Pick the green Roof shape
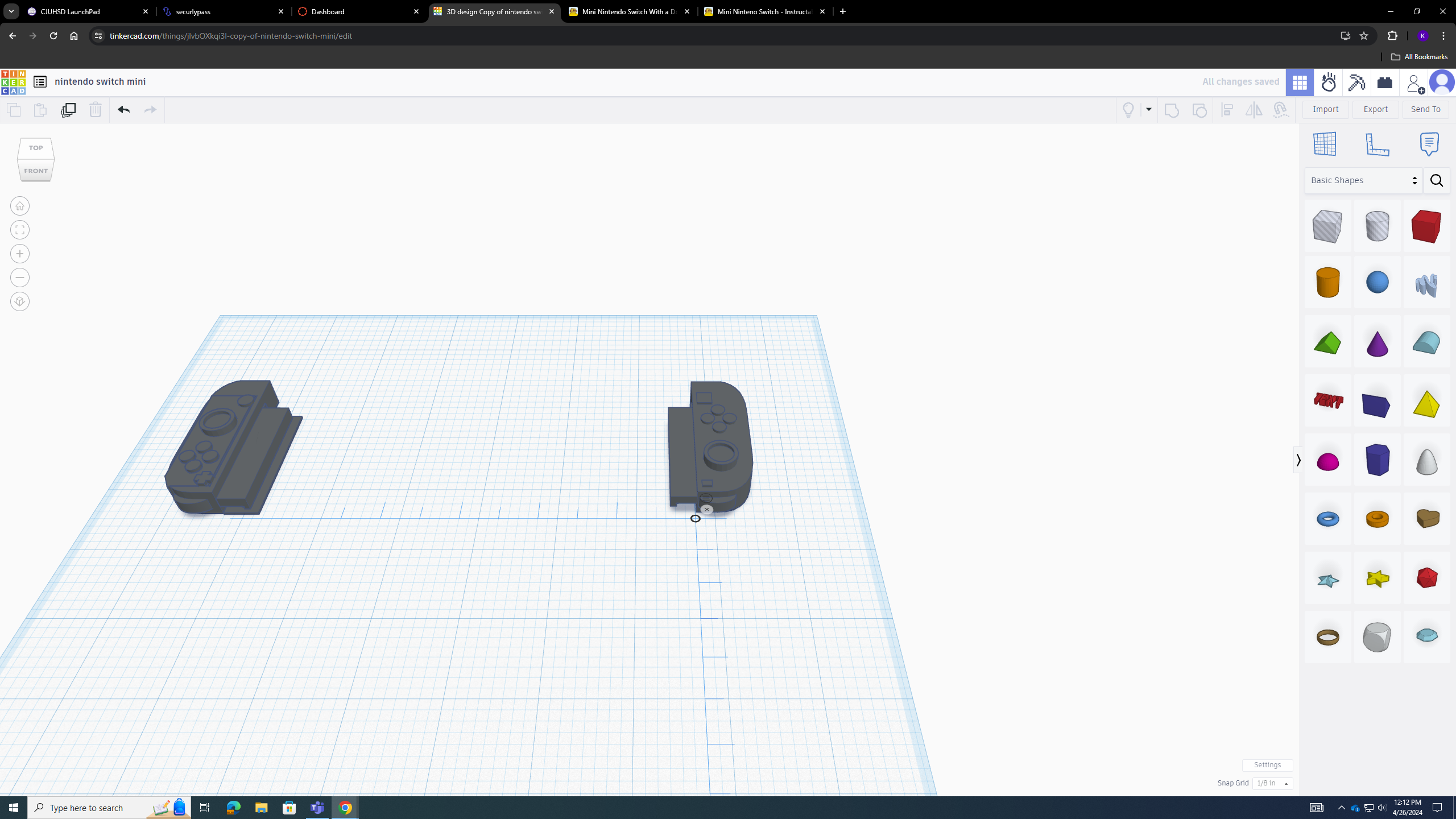 1327,343
